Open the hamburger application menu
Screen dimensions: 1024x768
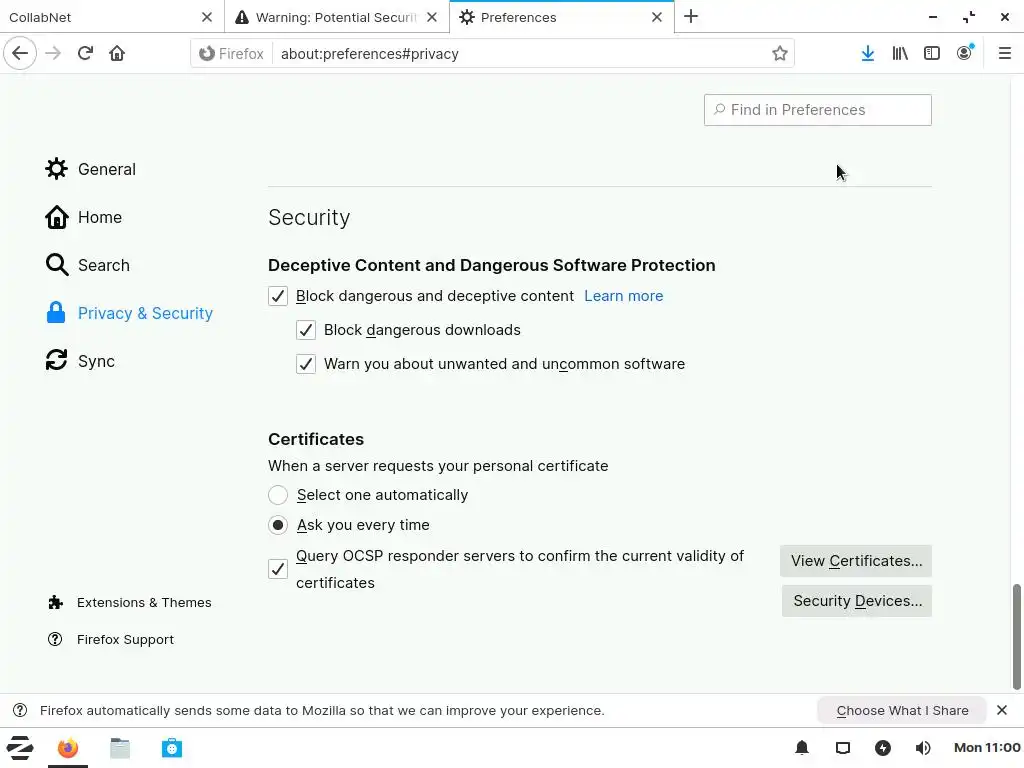pyautogui.click(x=1004, y=54)
